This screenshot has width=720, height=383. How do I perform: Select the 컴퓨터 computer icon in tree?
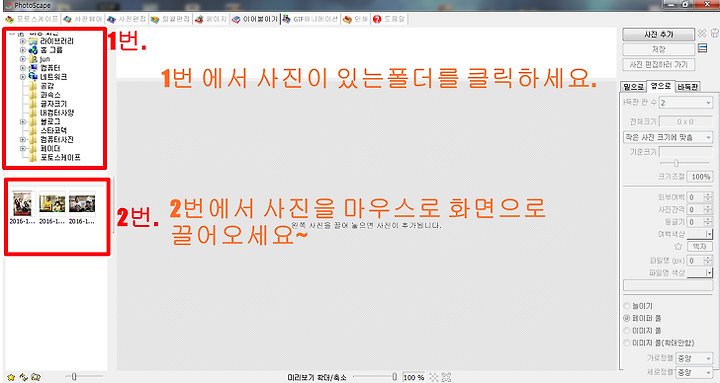click(33, 68)
